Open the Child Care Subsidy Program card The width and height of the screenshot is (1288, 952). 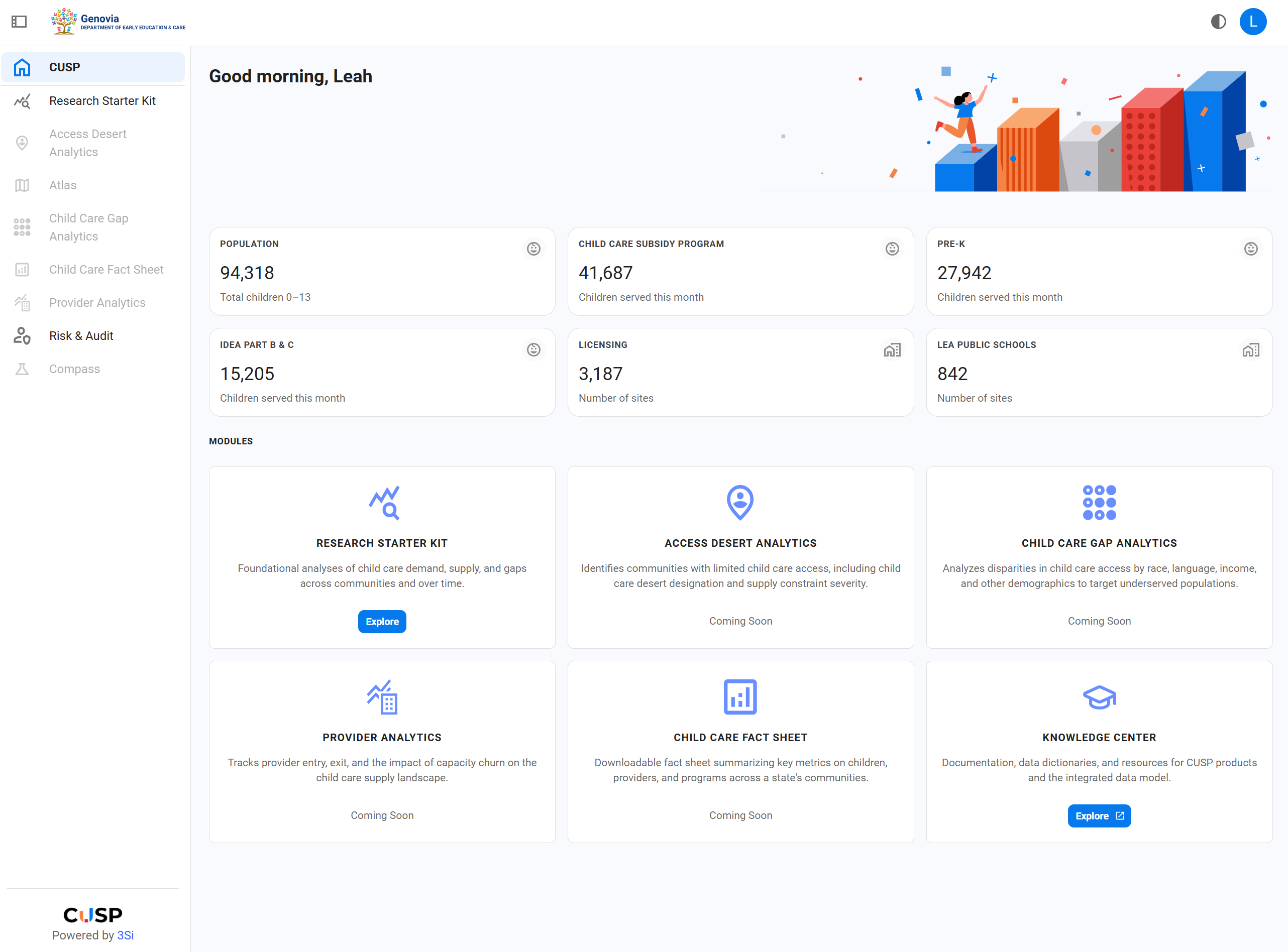tap(740, 272)
